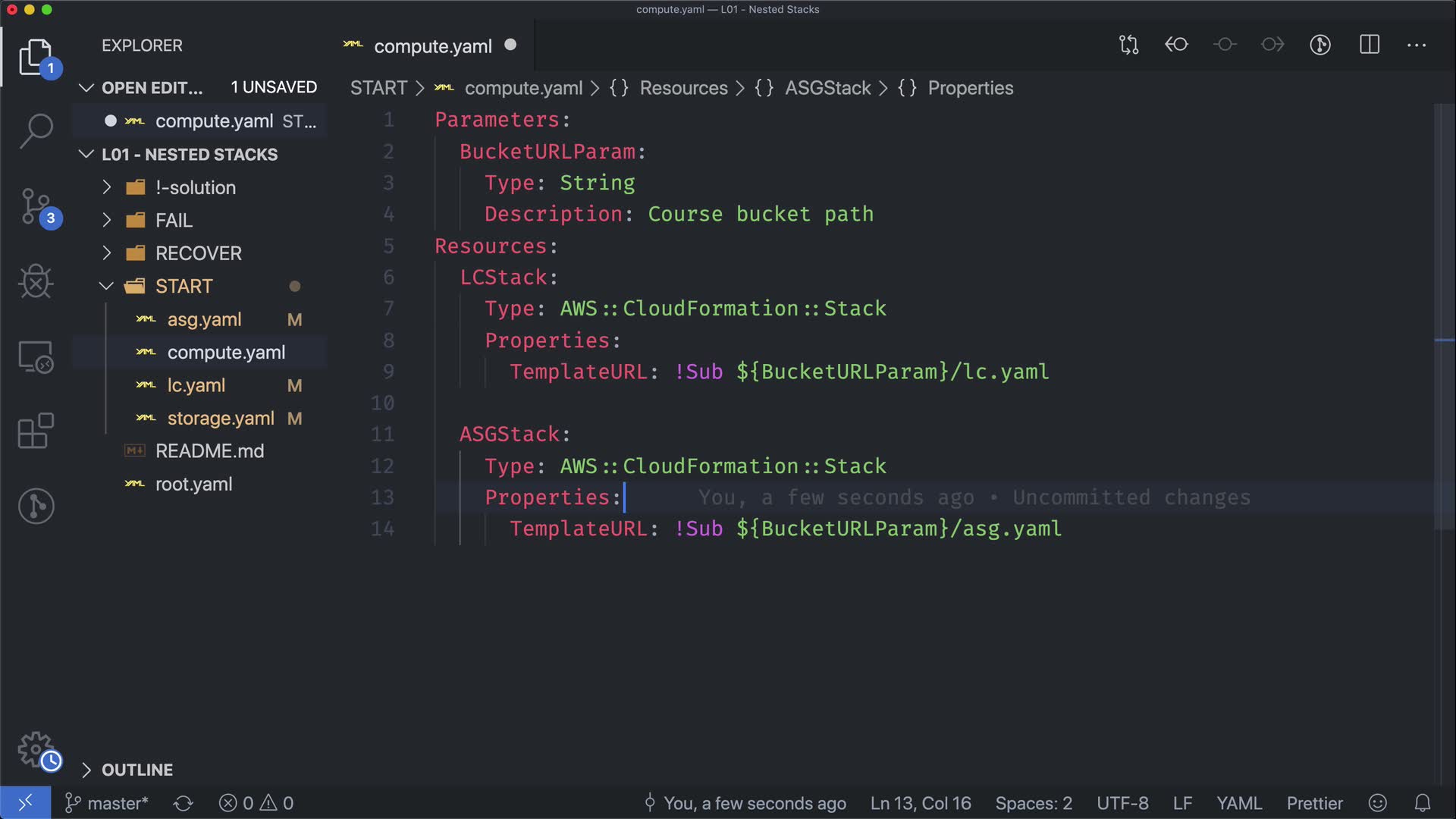The height and width of the screenshot is (819, 1456).
Task: Collapse the Open Editors section
Action: pyautogui.click(x=152, y=88)
